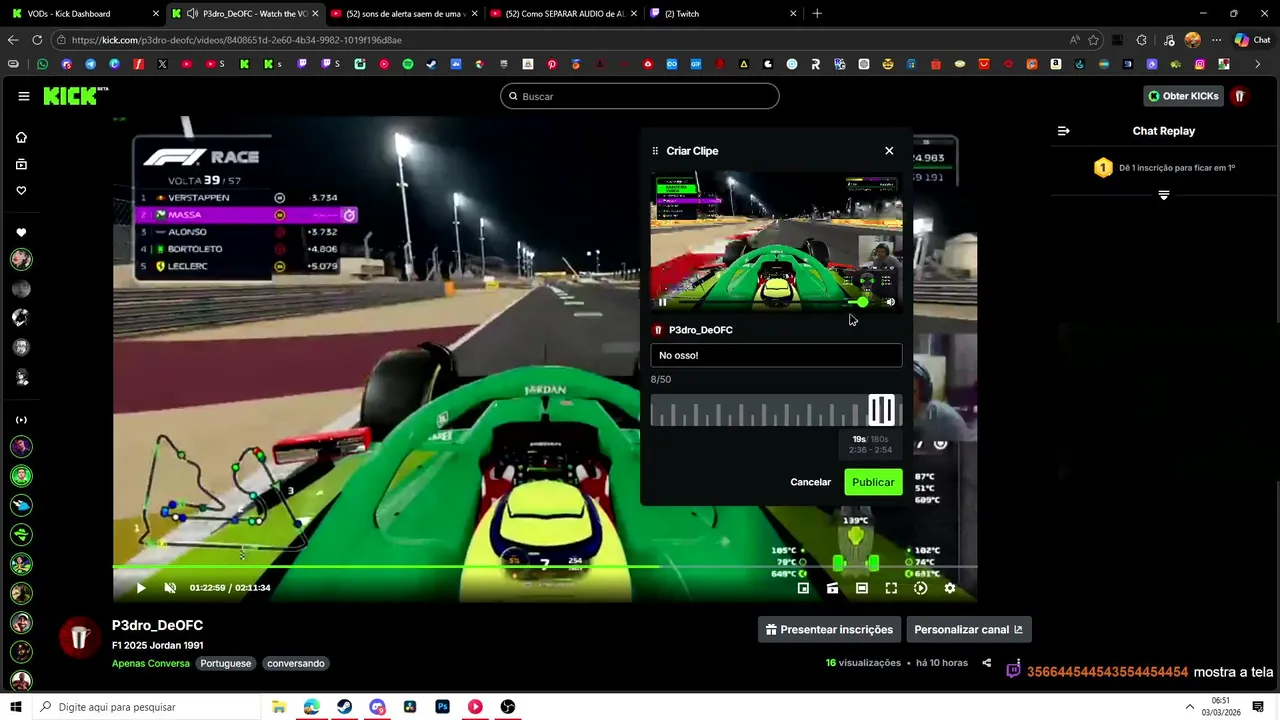Open Photoshop from the taskbar
1280x720 pixels.
442,707
